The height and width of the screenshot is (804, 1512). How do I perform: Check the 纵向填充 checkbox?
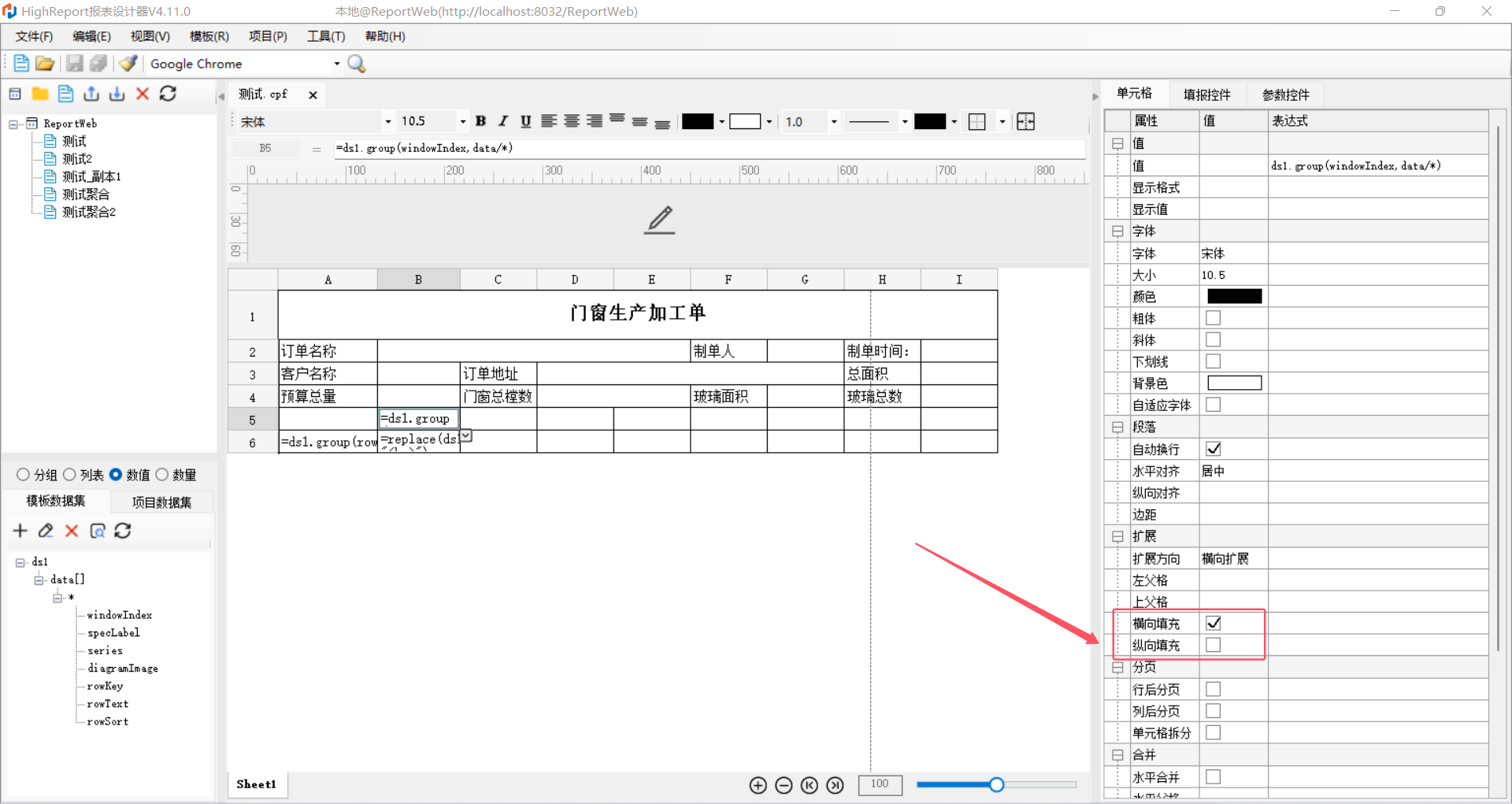[x=1214, y=645]
